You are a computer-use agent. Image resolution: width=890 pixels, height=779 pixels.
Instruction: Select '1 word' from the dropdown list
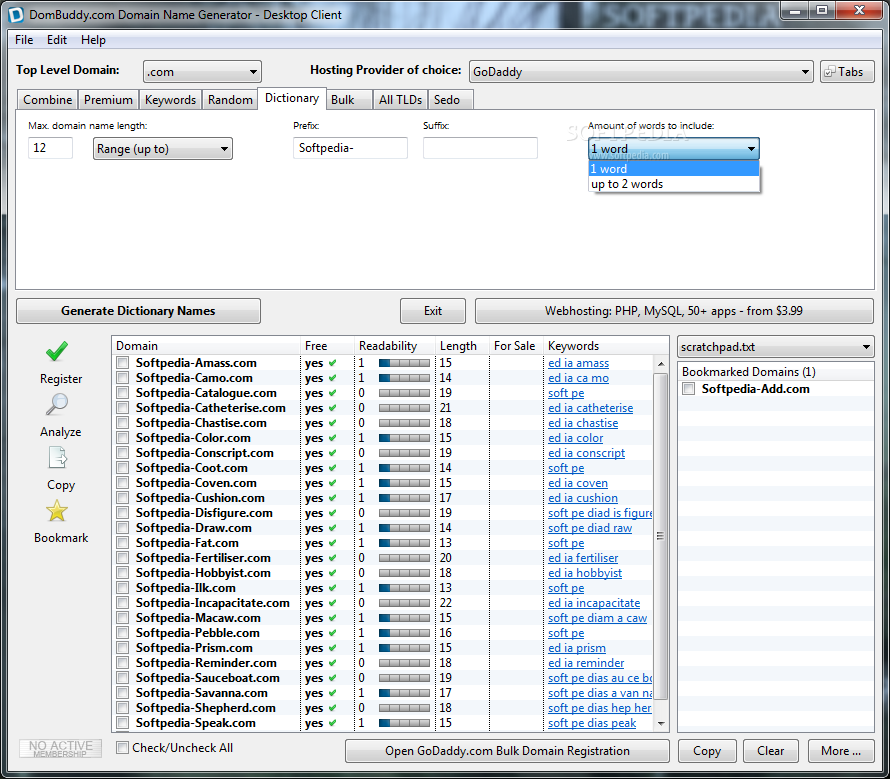click(x=673, y=169)
